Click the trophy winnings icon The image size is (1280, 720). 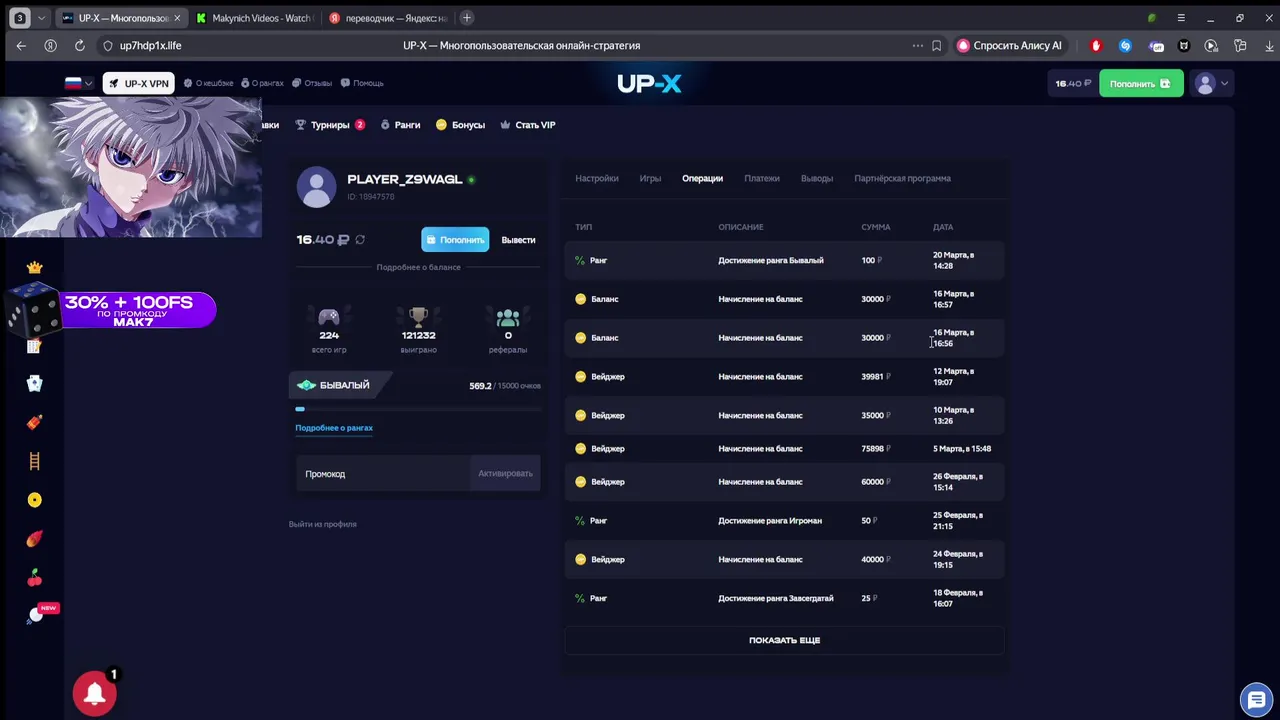tap(418, 317)
